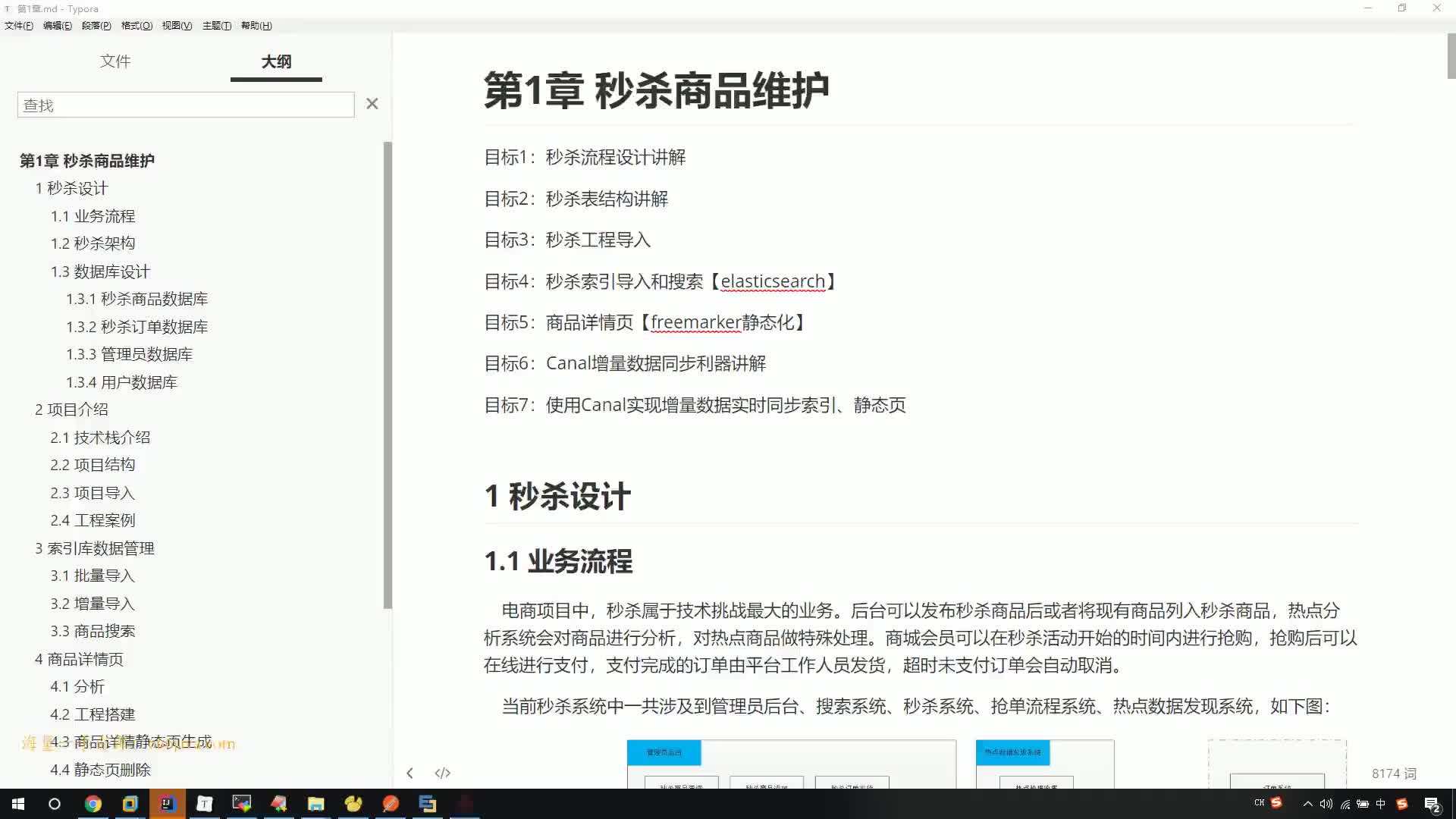
Task: Jump to outline item 4 商品详情页
Action: coord(79,659)
